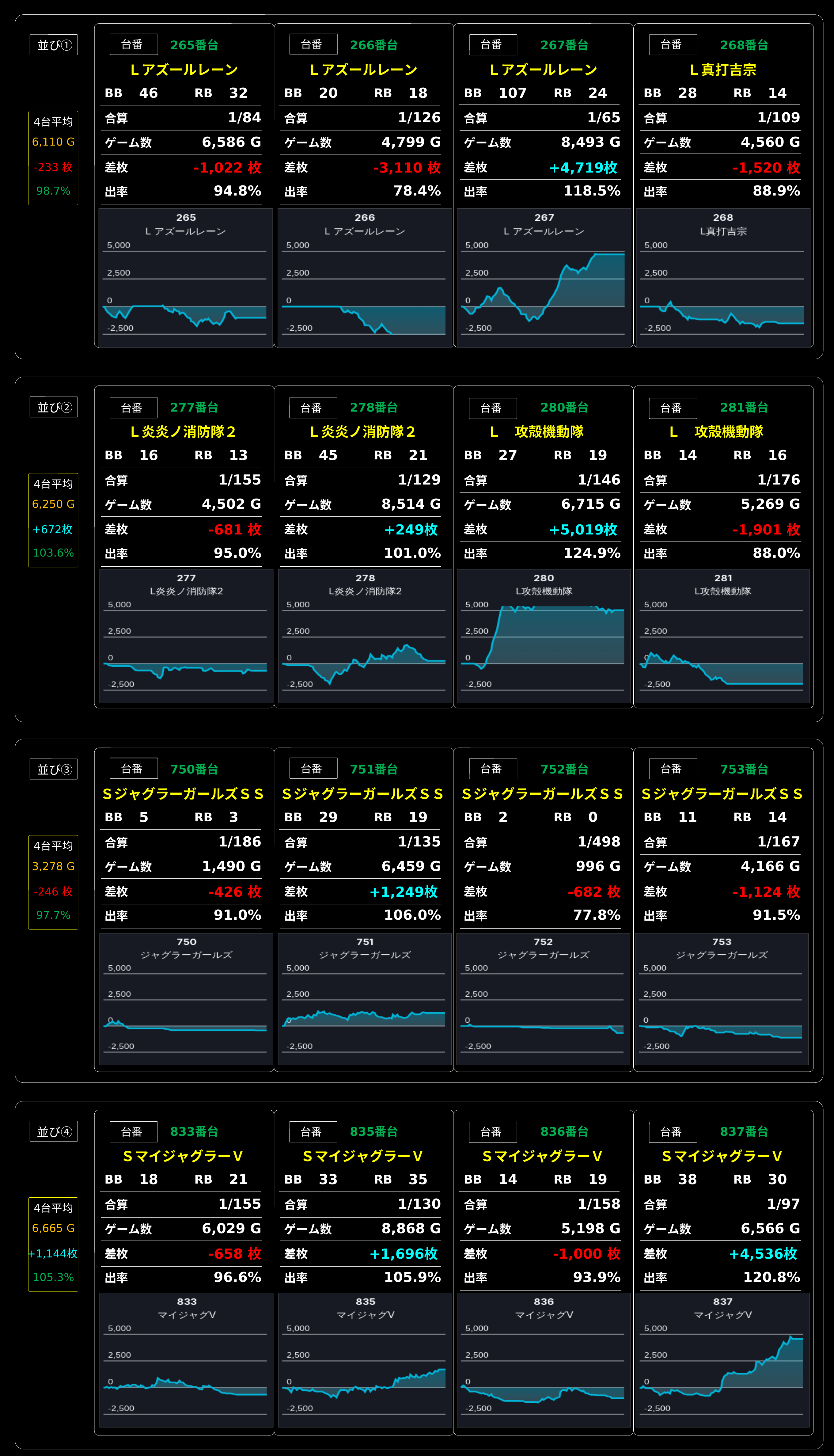Click the 並び① group label
The image size is (834, 1456).
point(54,45)
